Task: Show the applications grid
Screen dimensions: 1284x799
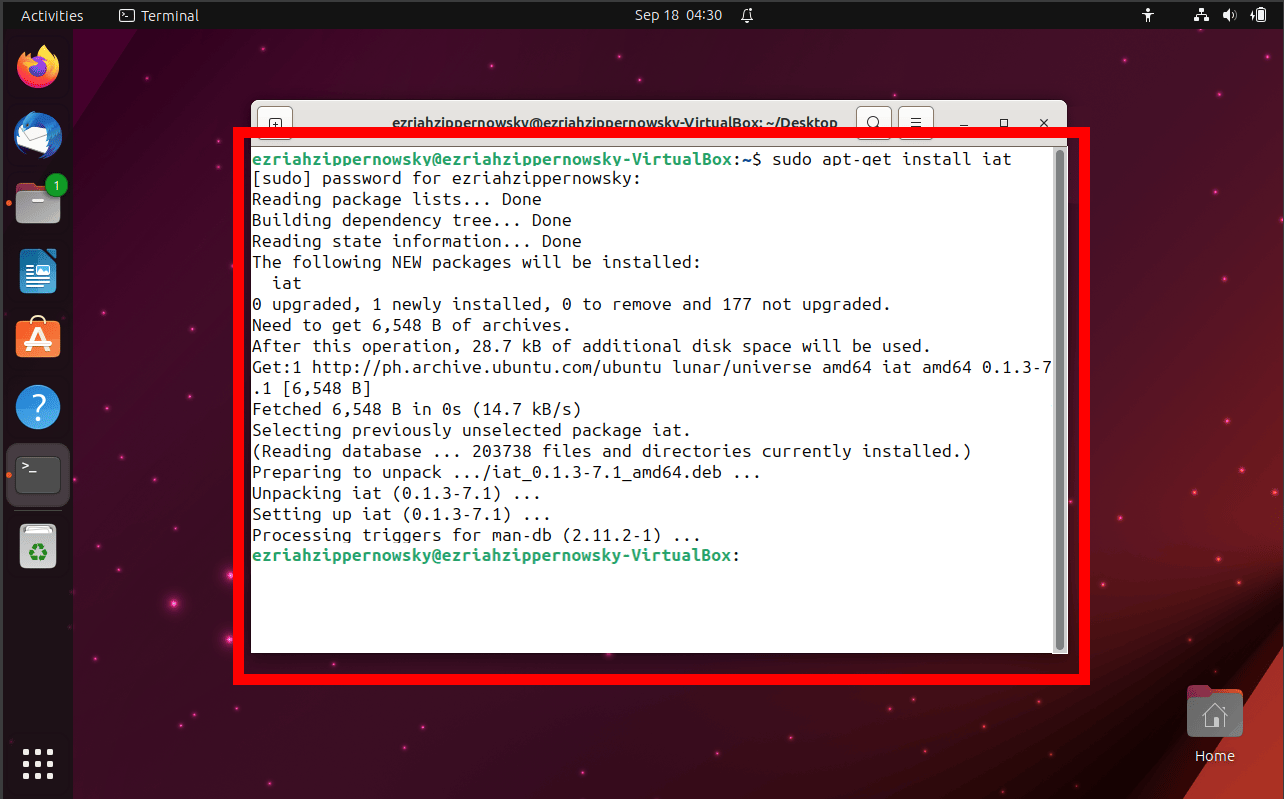Action: pos(37,763)
